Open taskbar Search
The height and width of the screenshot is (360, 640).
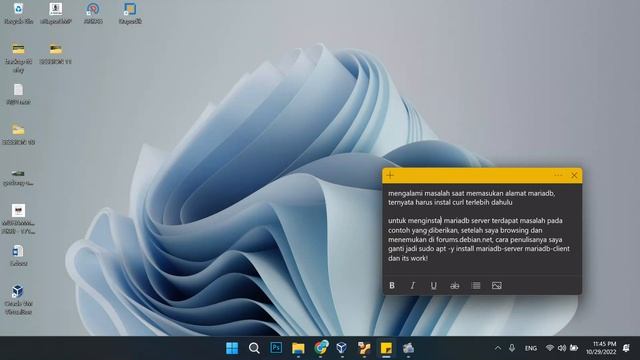tap(254, 348)
